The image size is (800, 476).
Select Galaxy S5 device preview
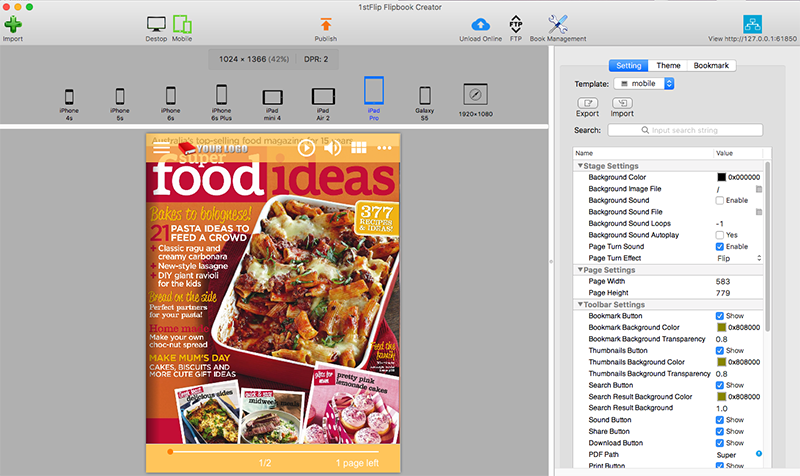[x=424, y=95]
